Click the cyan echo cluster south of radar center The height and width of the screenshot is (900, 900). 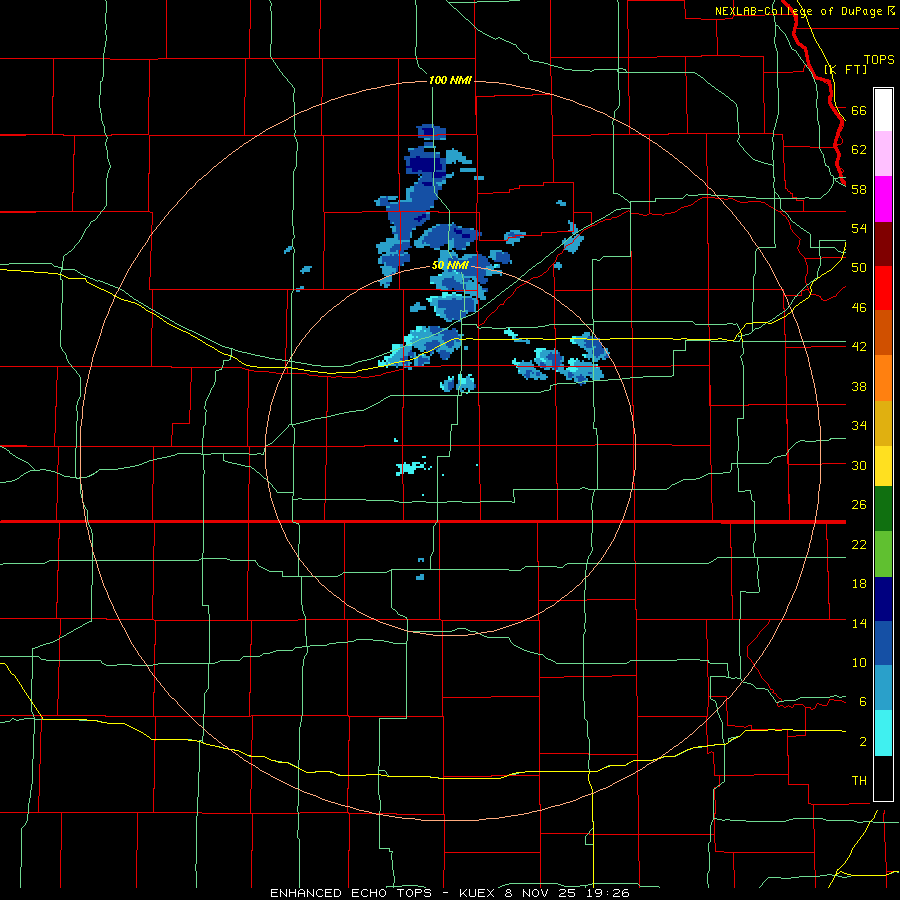413,467
